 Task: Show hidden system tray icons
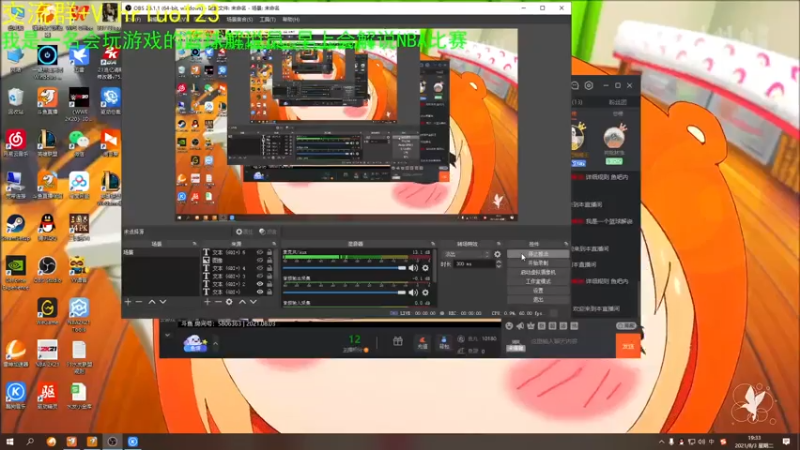coord(661,442)
